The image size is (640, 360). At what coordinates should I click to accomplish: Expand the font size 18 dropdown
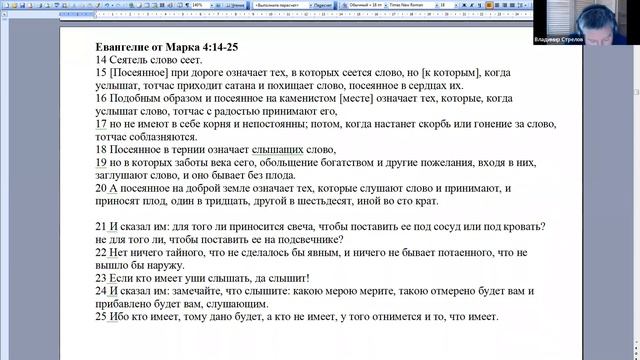point(456,5)
